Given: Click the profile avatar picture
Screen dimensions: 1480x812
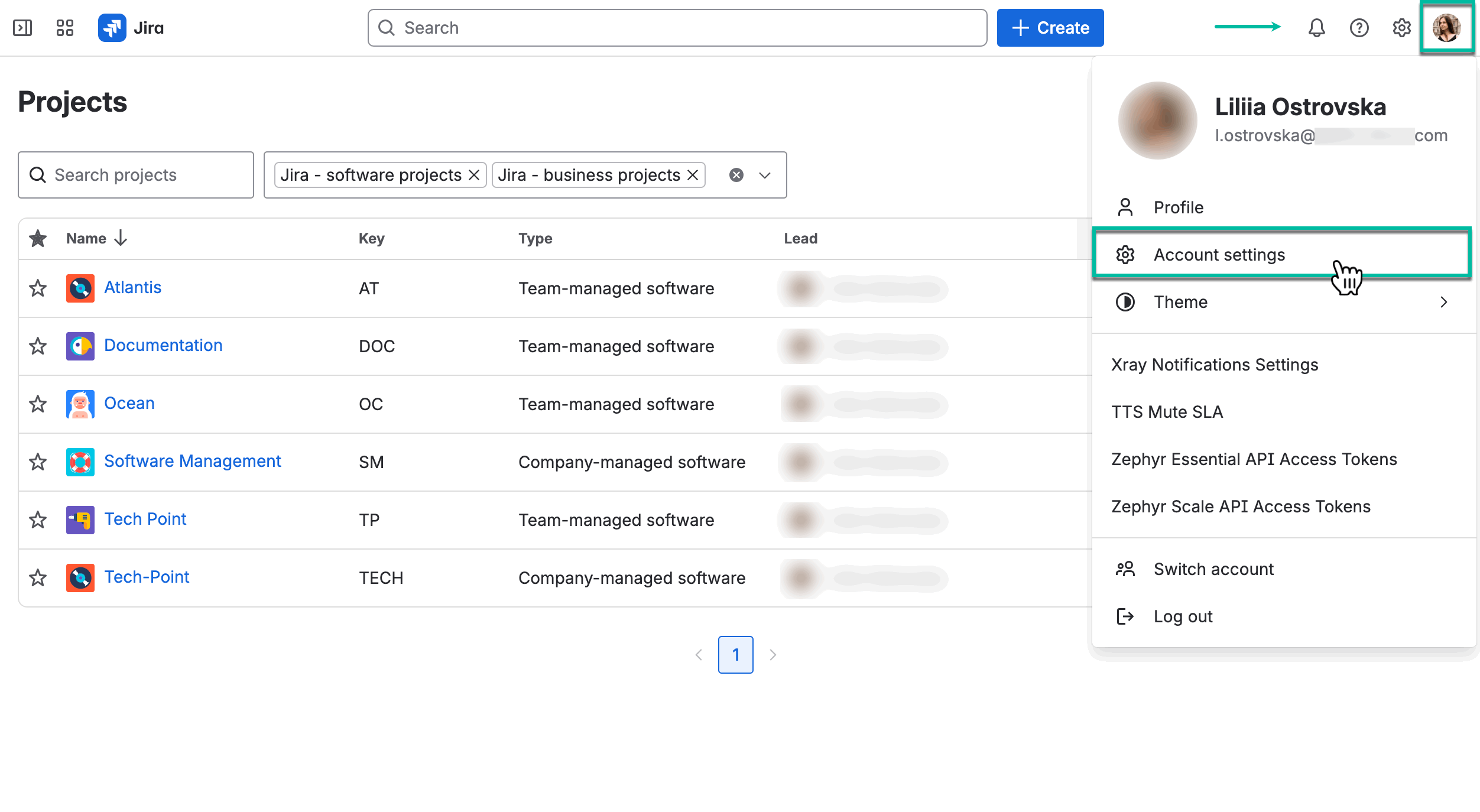Looking at the screenshot, I should [x=1447, y=27].
